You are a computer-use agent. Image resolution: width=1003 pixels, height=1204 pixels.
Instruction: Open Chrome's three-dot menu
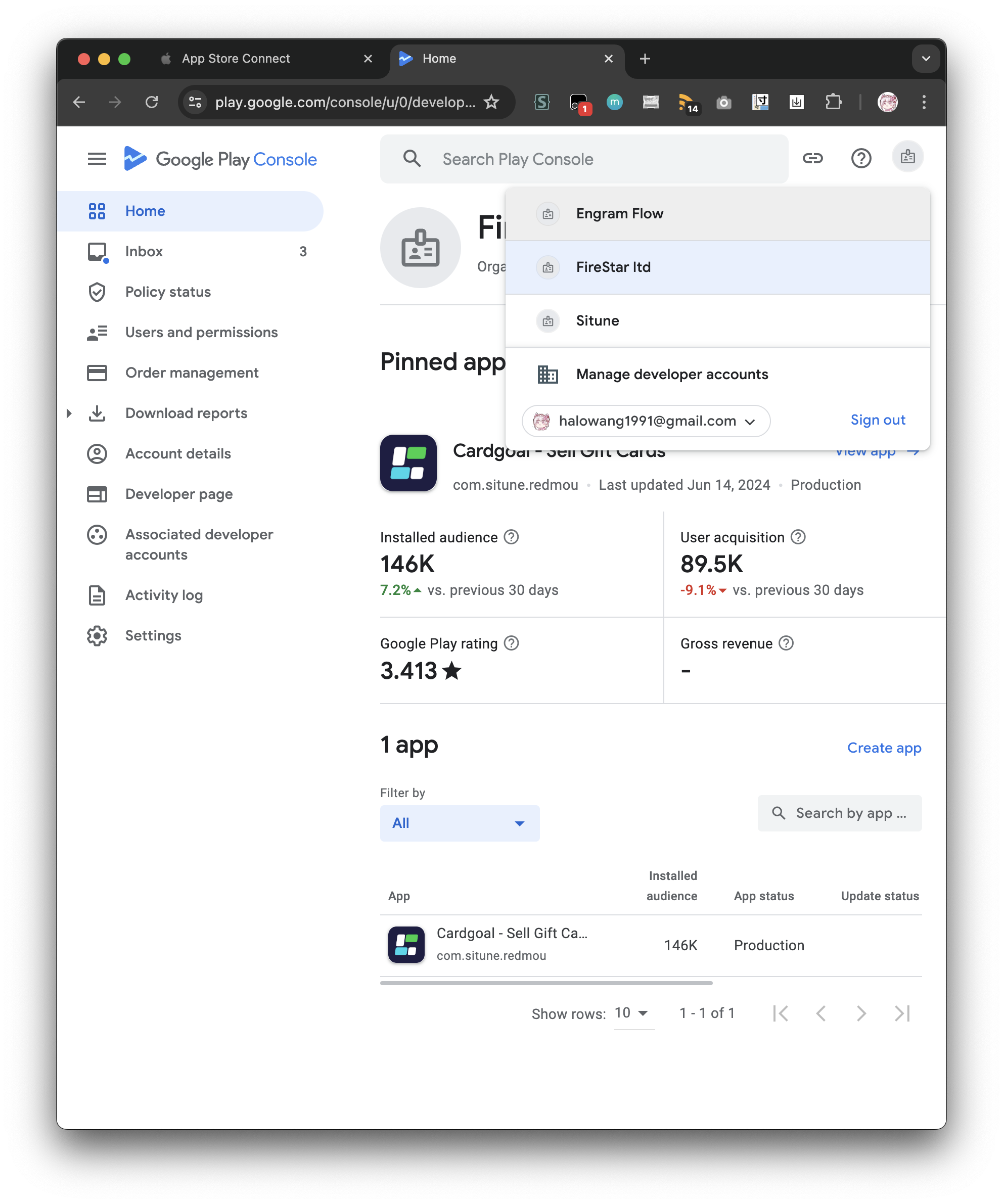coord(923,102)
